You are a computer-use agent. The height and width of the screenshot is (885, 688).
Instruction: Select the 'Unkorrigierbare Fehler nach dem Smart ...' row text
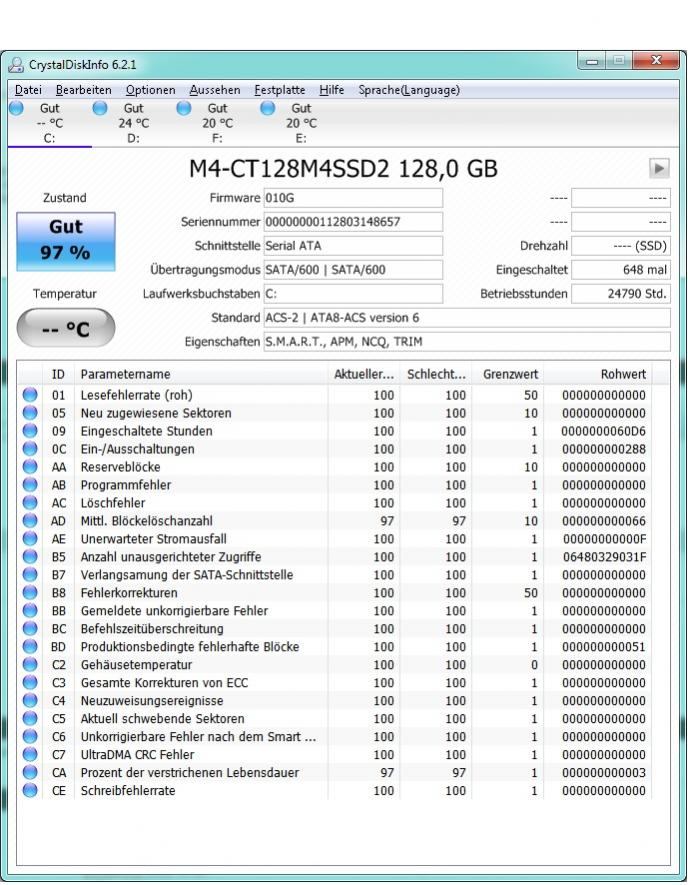(x=198, y=737)
